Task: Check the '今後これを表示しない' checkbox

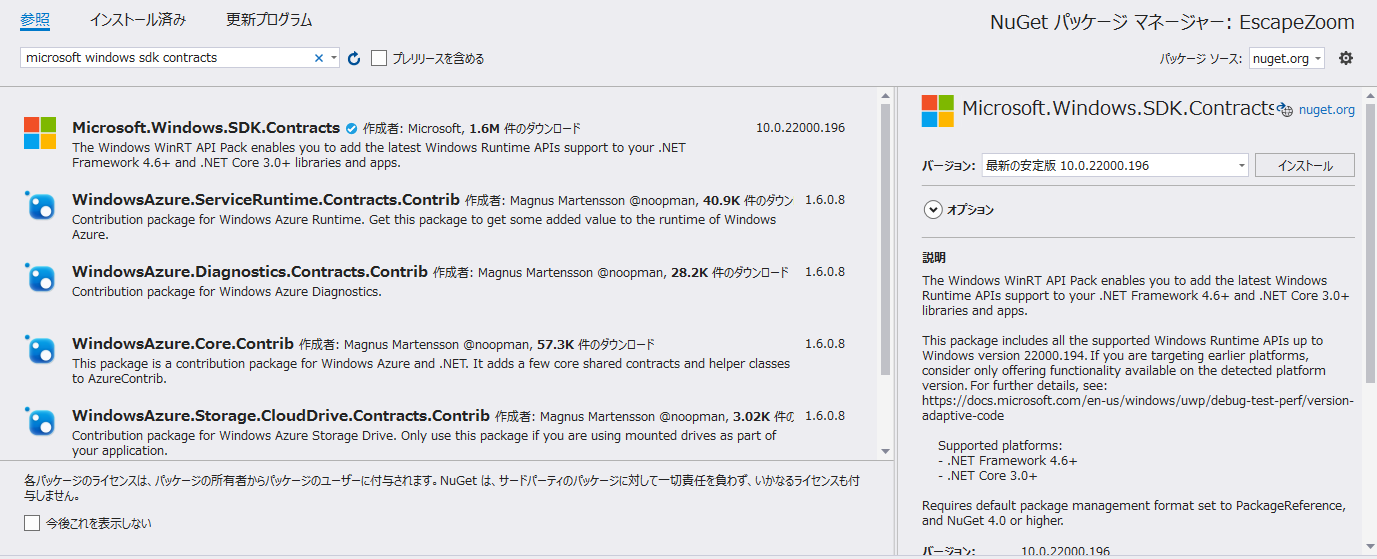Action: coord(32,523)
